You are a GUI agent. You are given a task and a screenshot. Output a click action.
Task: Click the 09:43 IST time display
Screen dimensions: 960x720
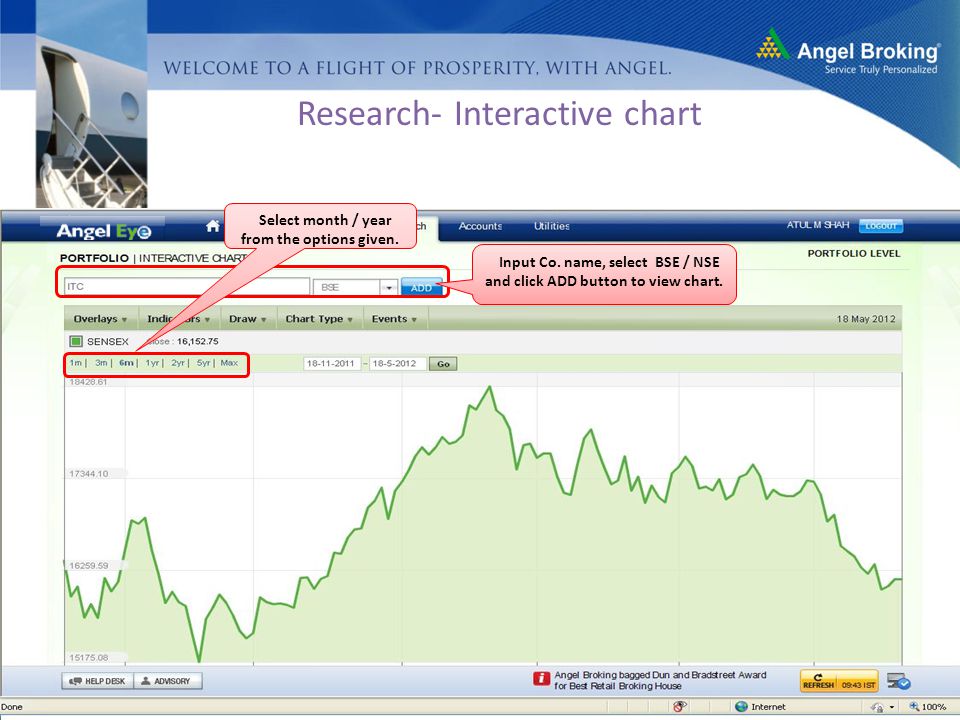(858, 685)
